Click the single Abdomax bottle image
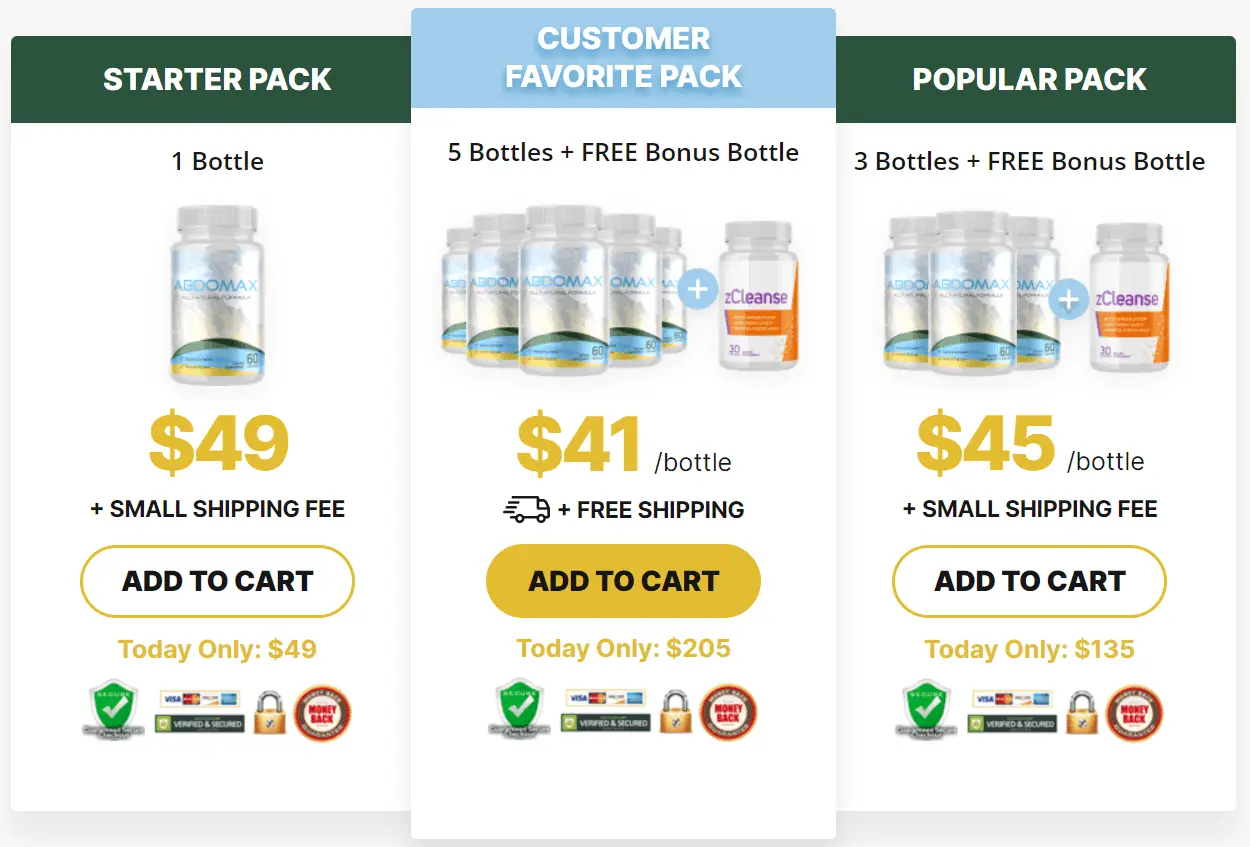 [x=217, y=295]
